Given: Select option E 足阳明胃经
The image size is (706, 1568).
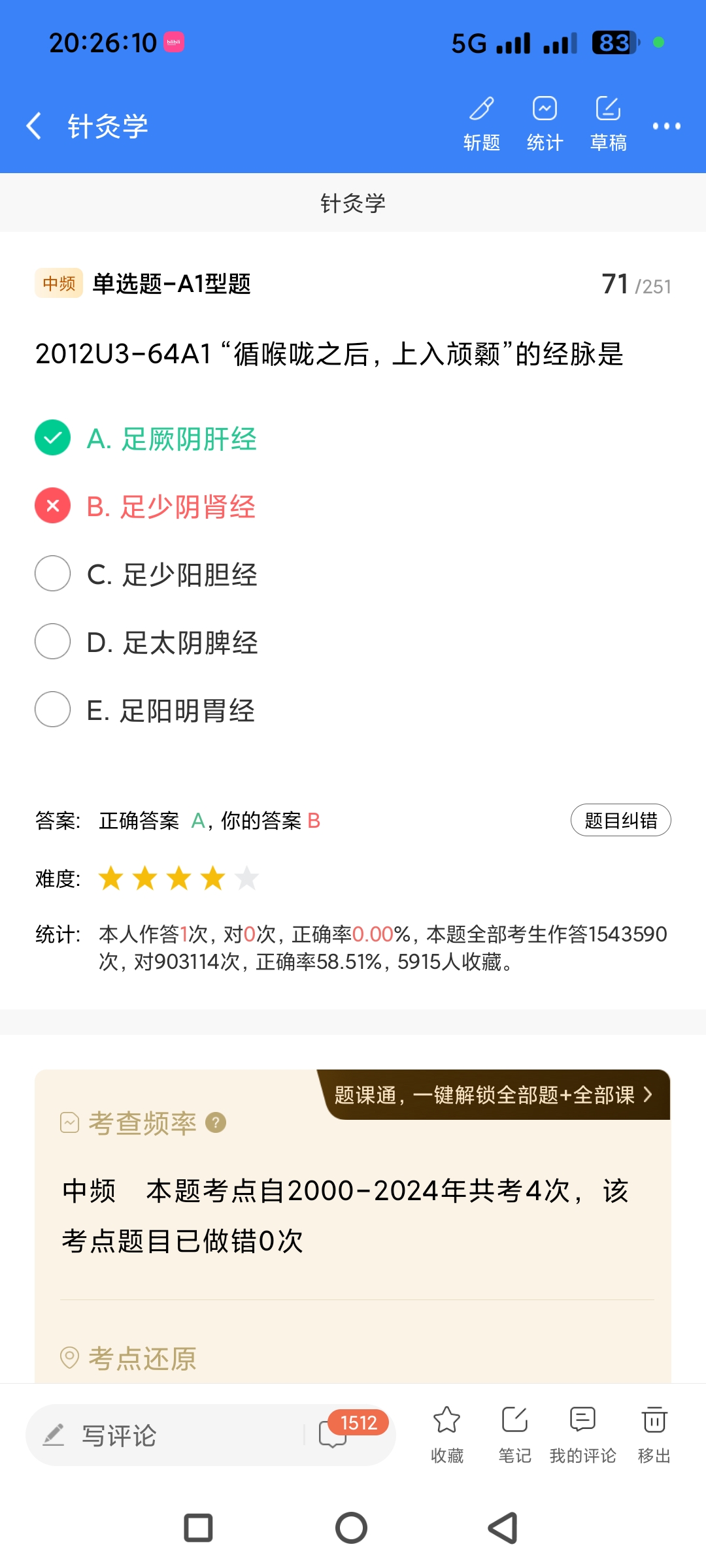Looking at the screenshot, I should pyautogui.click(x=53, y=710).
